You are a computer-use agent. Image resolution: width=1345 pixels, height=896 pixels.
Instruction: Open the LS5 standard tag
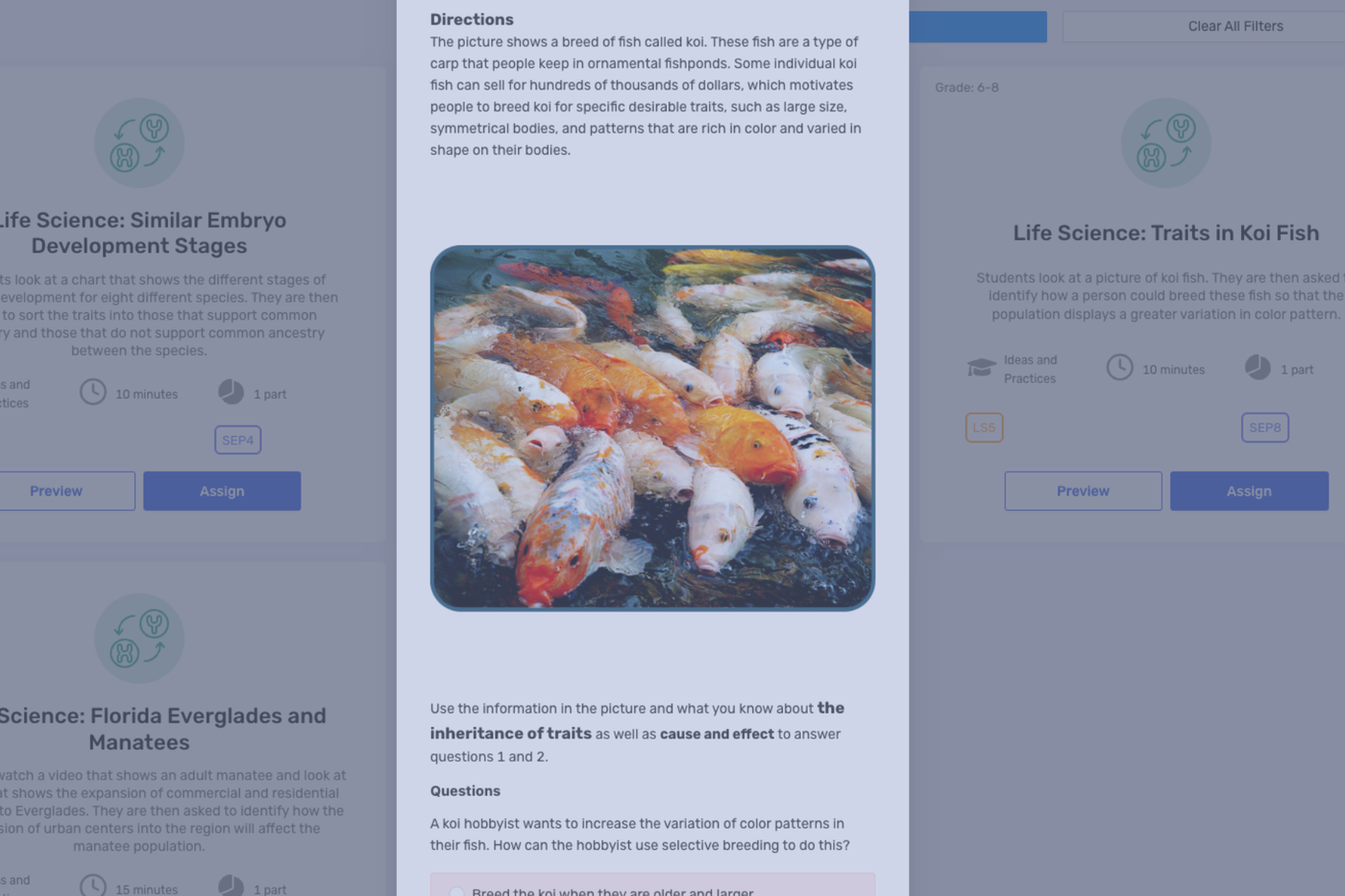984,427
